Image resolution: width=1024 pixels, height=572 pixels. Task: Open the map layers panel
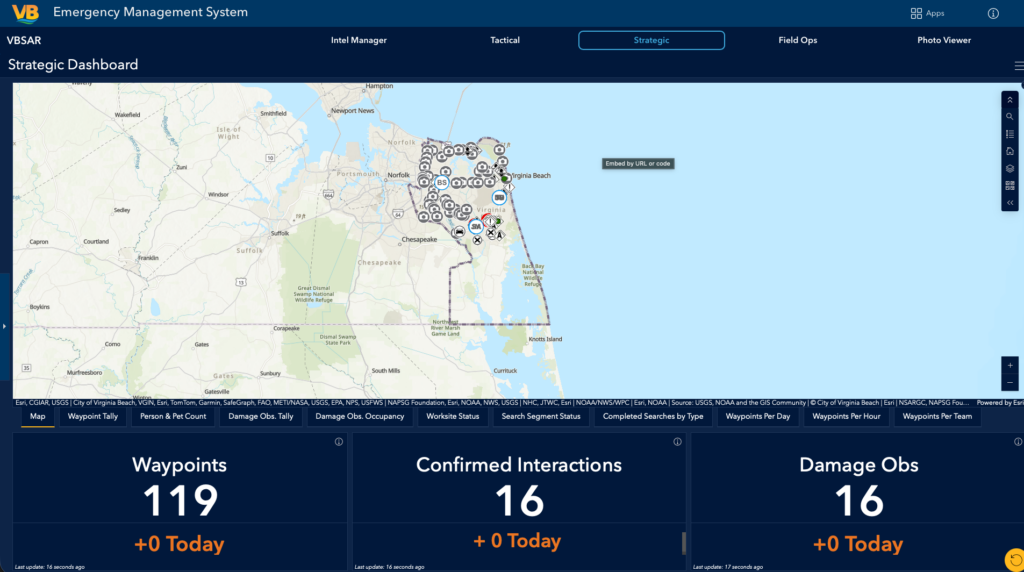[x=1010, y=168]
